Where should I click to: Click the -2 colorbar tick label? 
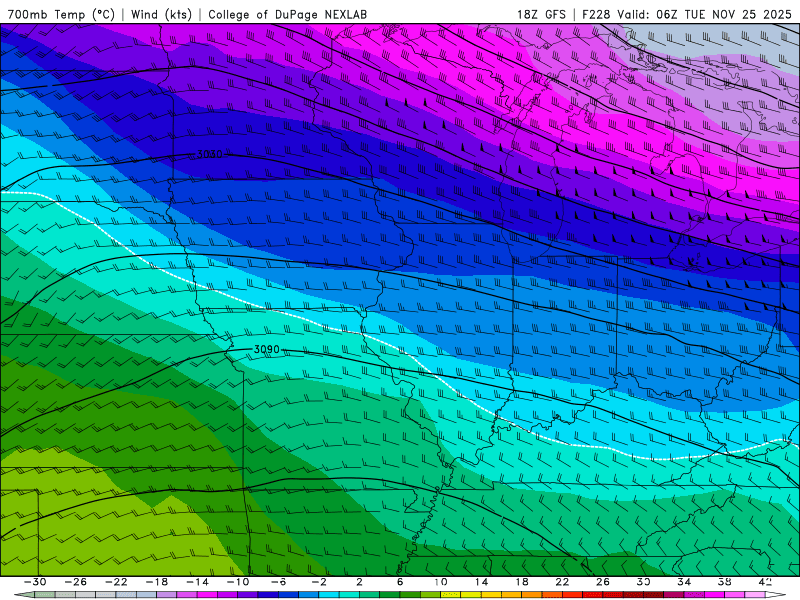[319, 582]
